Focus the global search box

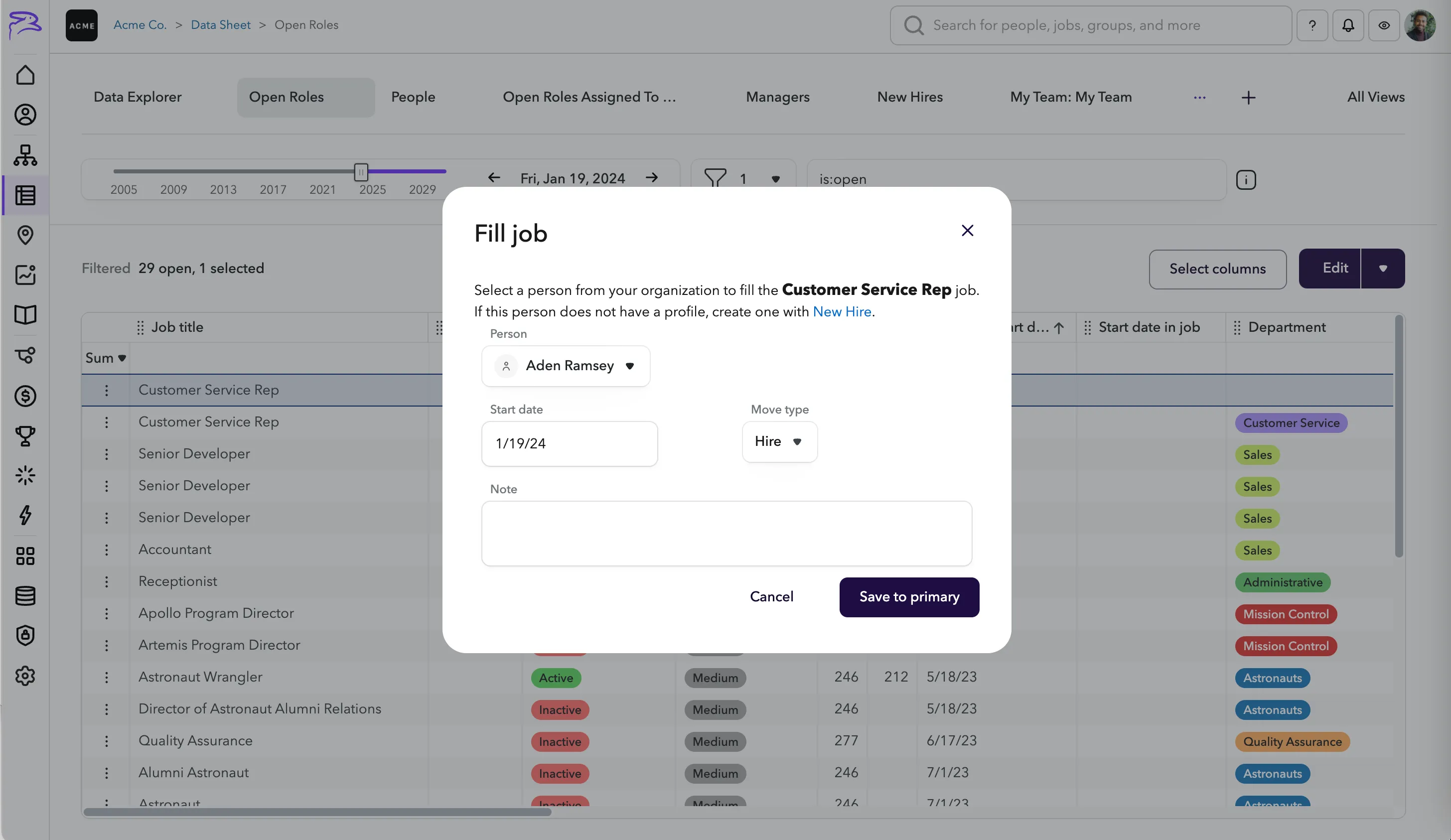(1091, 25)
